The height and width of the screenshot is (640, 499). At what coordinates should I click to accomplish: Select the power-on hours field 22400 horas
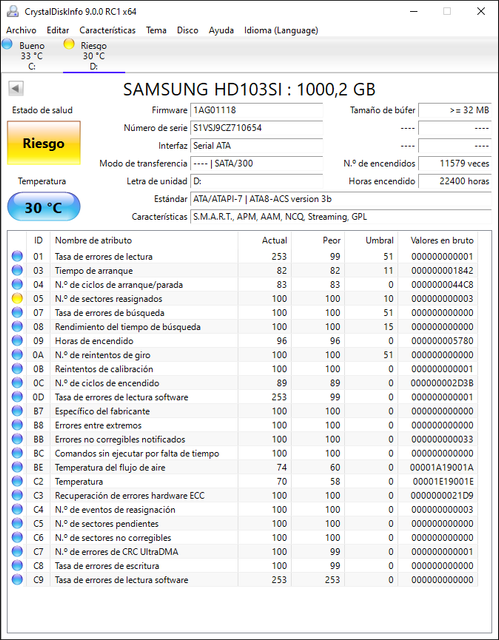coord(455,181)
